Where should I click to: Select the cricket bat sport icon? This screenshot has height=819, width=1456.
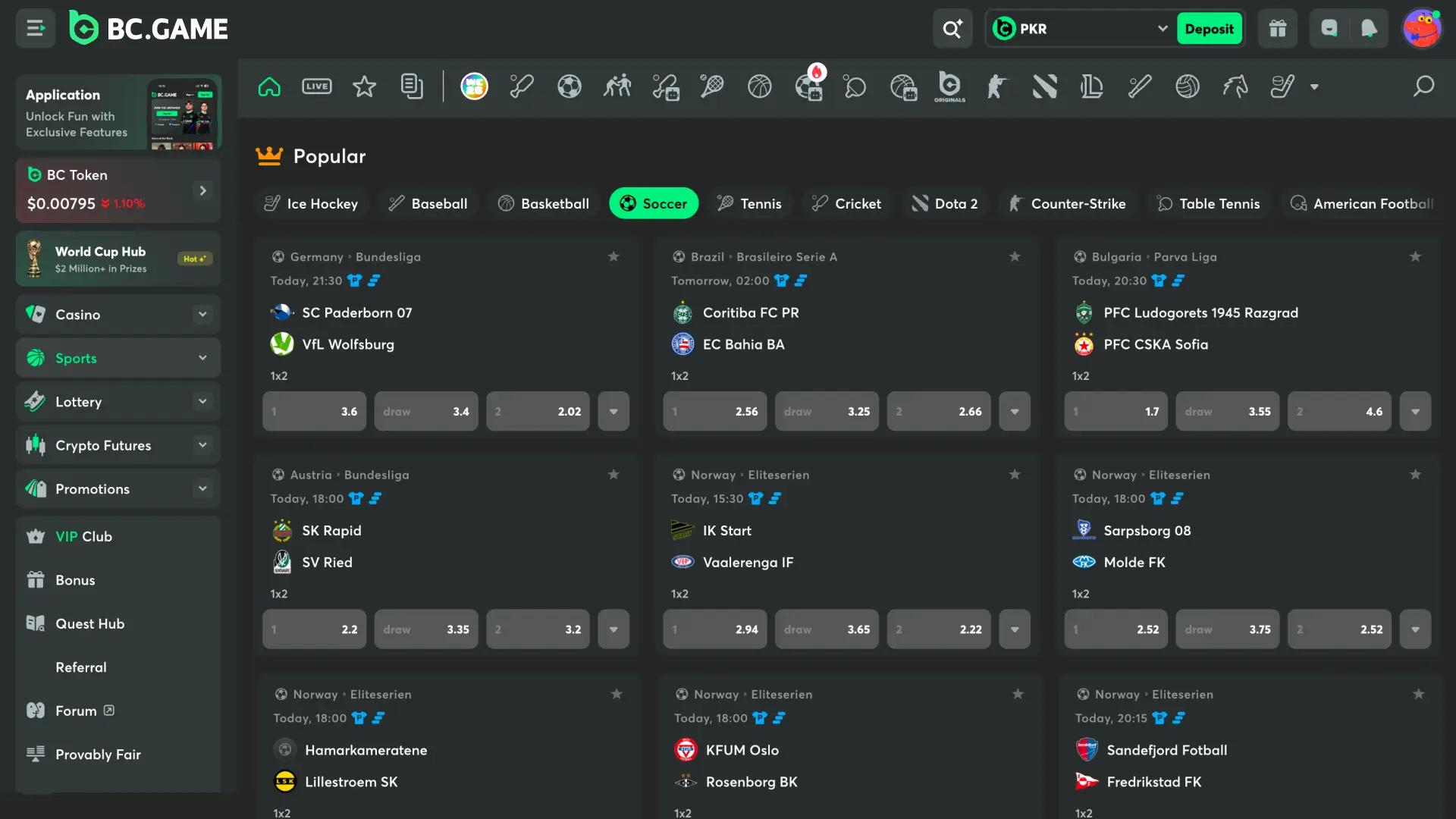click(522, 86)
